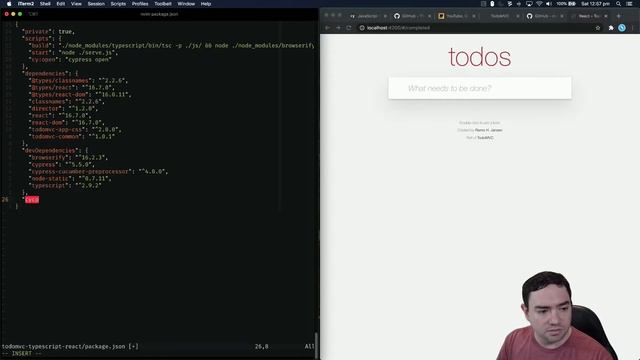
Task: Click the Sat 12:57 pm clock
Action: [x=595, y=4]
